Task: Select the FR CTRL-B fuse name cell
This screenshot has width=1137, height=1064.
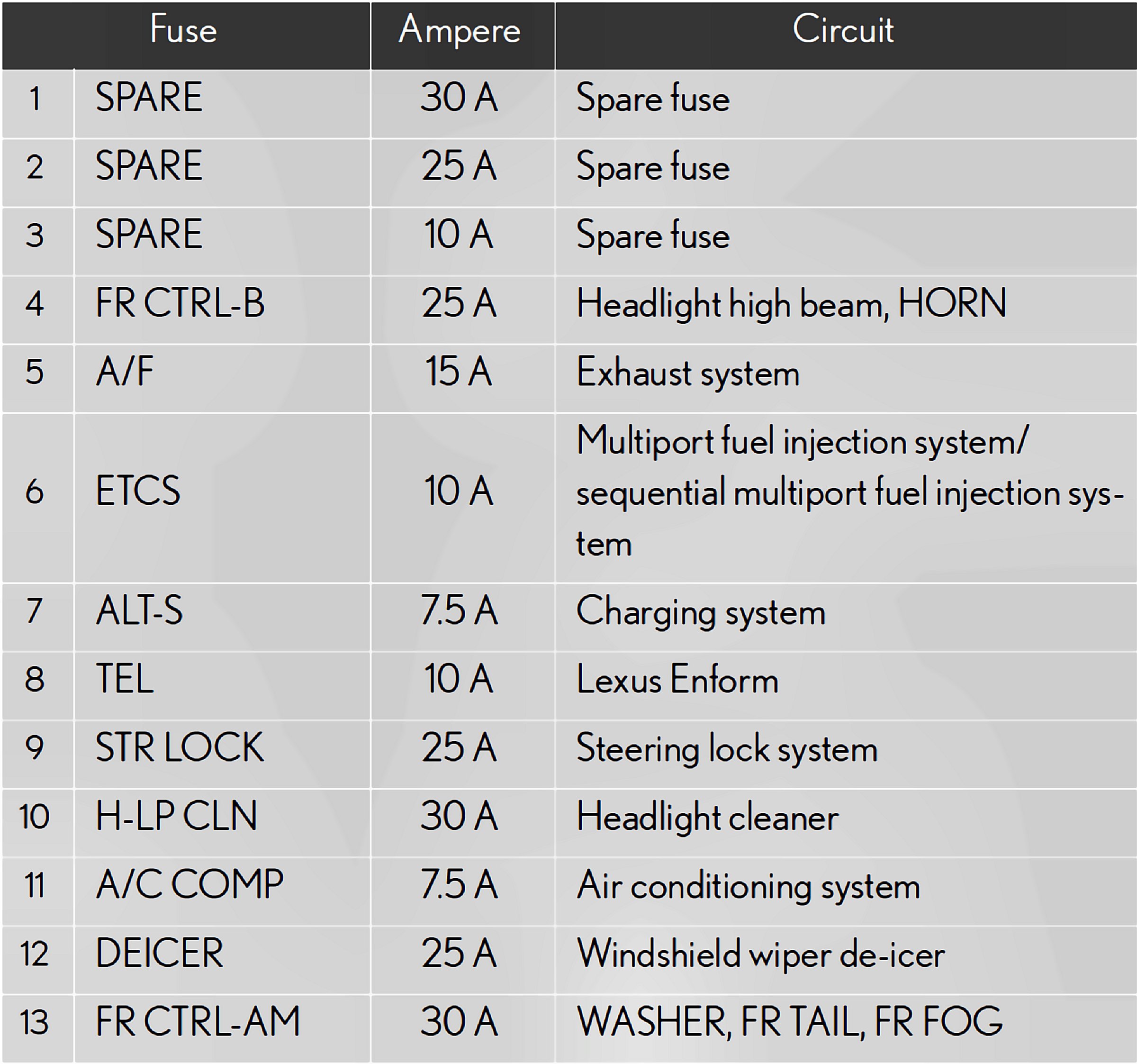Action: click(x=180, y=303)
